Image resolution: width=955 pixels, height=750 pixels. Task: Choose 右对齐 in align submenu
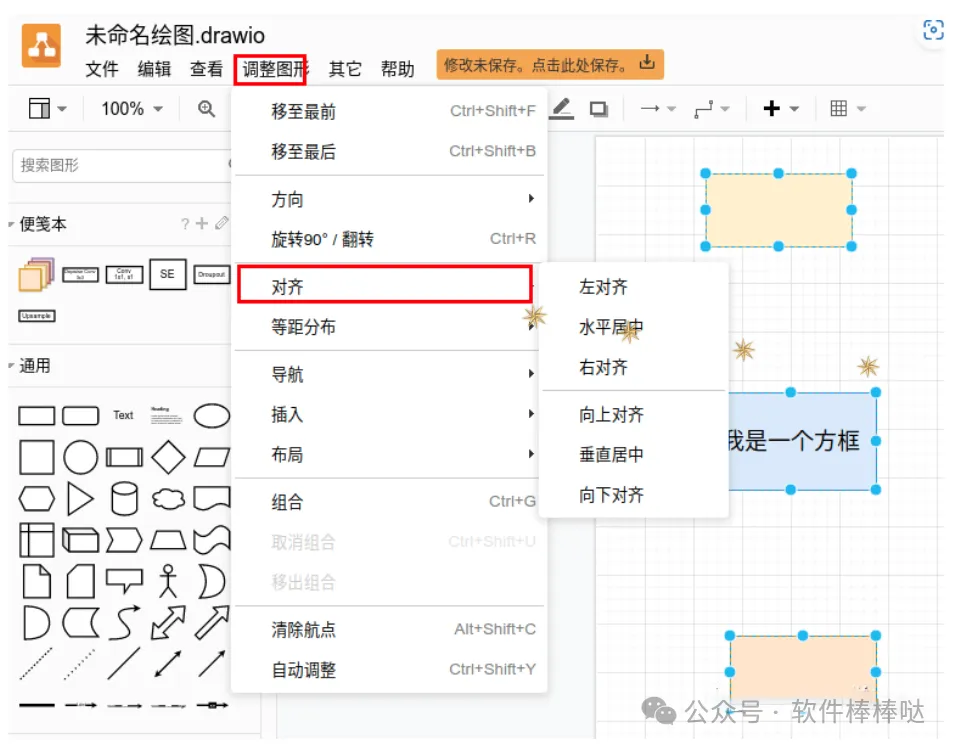[633, 367]
